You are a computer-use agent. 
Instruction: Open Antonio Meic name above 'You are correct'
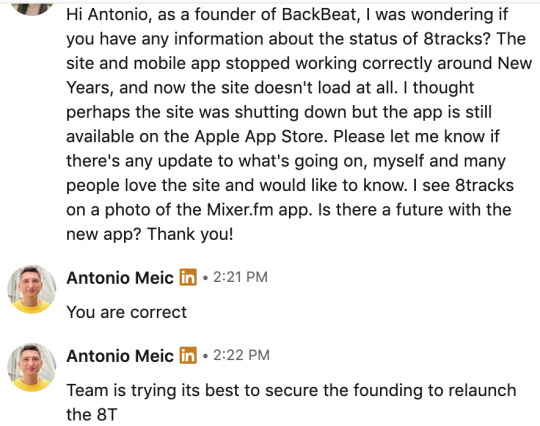coord(120,278)
